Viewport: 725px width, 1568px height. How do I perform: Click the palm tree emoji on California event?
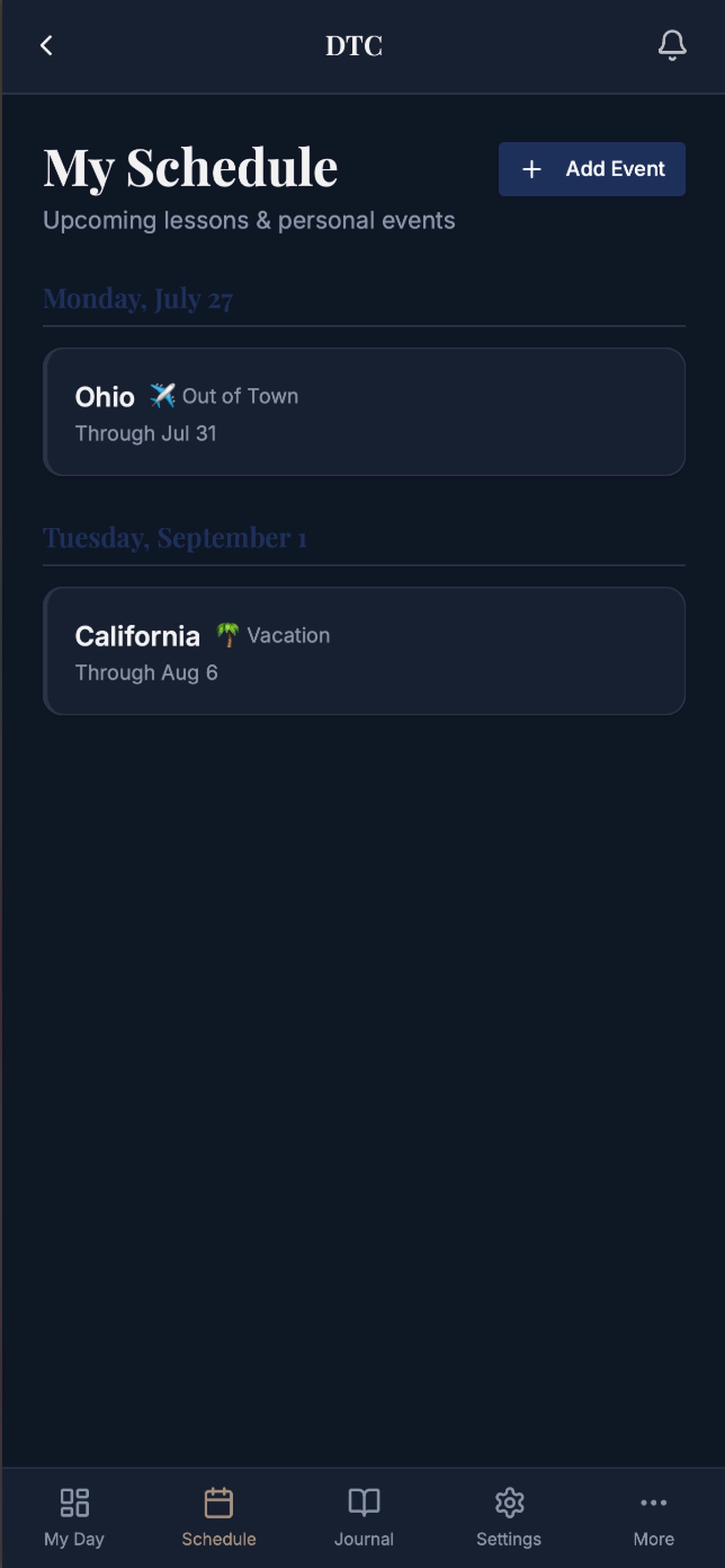pos(228,636)
